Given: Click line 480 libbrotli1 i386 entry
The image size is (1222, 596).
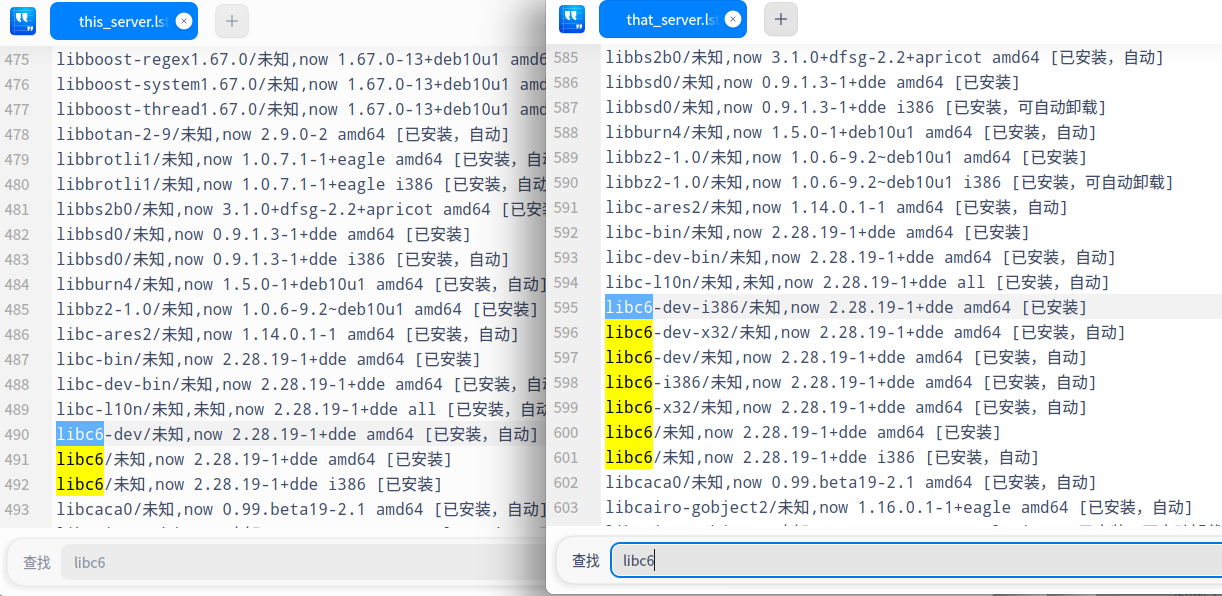Looking at the screenshot, I should click(301, 184).
